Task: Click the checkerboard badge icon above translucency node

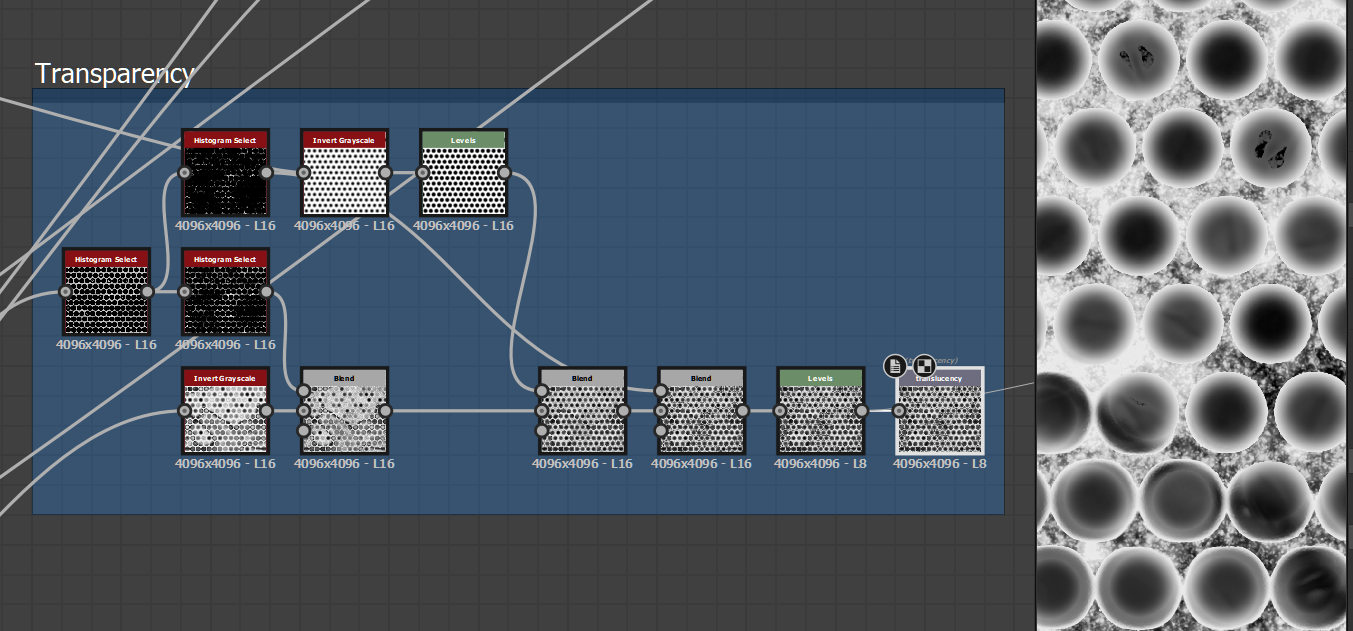Action: pyautogui.click(x=924, y=366)
